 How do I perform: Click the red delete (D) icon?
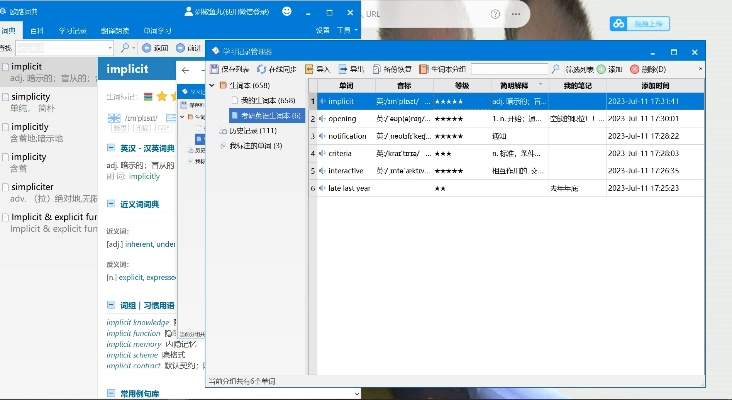coord(634,69)
